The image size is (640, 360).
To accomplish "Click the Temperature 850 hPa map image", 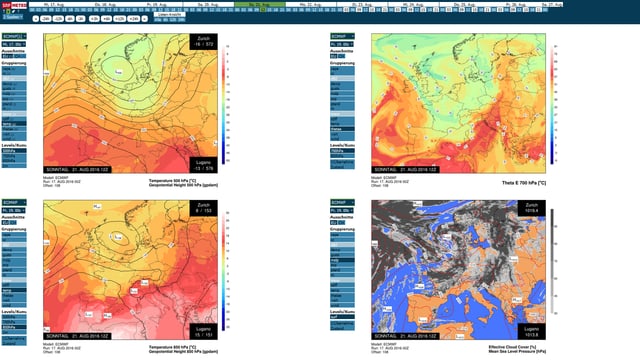I will coord(130,270).
